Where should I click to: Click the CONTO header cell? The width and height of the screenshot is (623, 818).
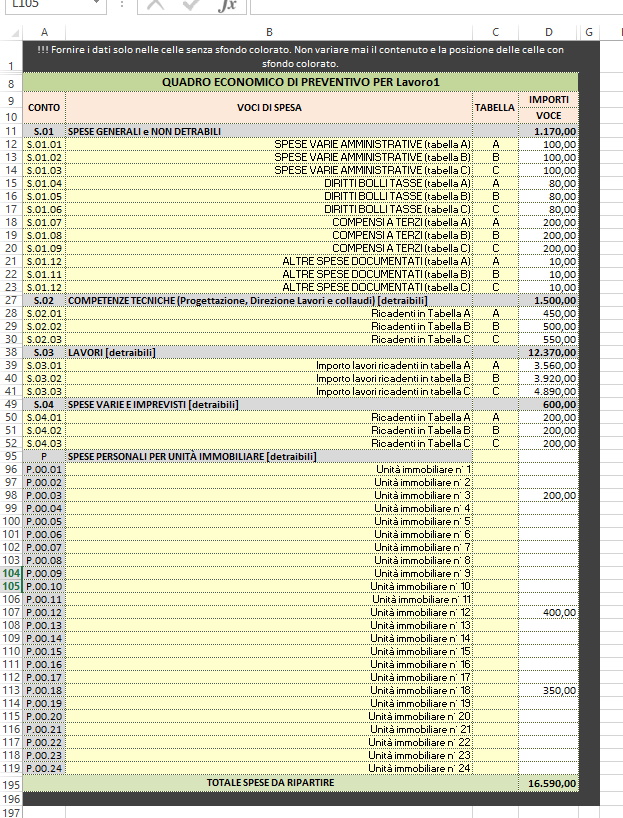[x=44, y=107]
